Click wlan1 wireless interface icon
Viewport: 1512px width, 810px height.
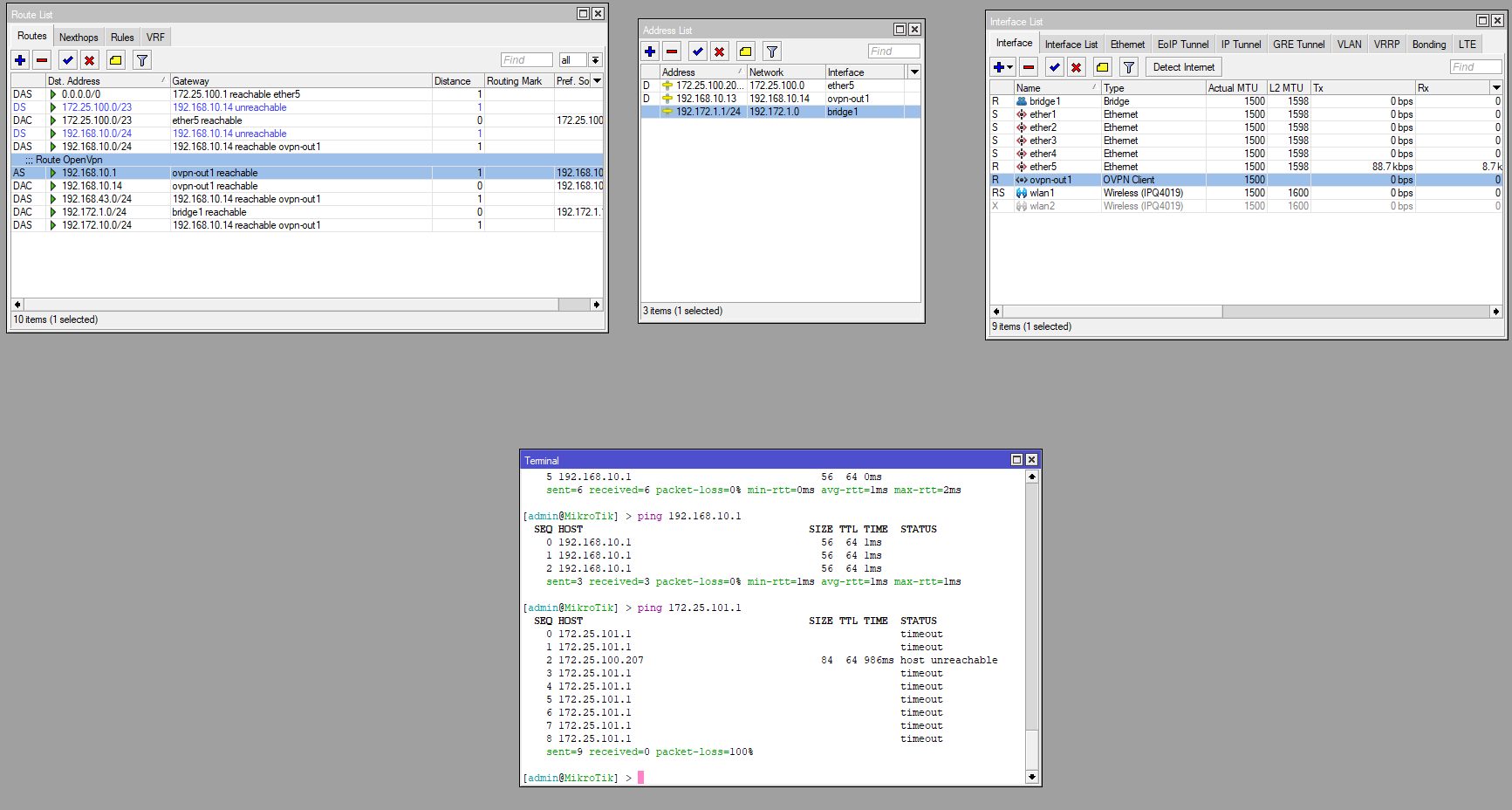click(1022, 193)
